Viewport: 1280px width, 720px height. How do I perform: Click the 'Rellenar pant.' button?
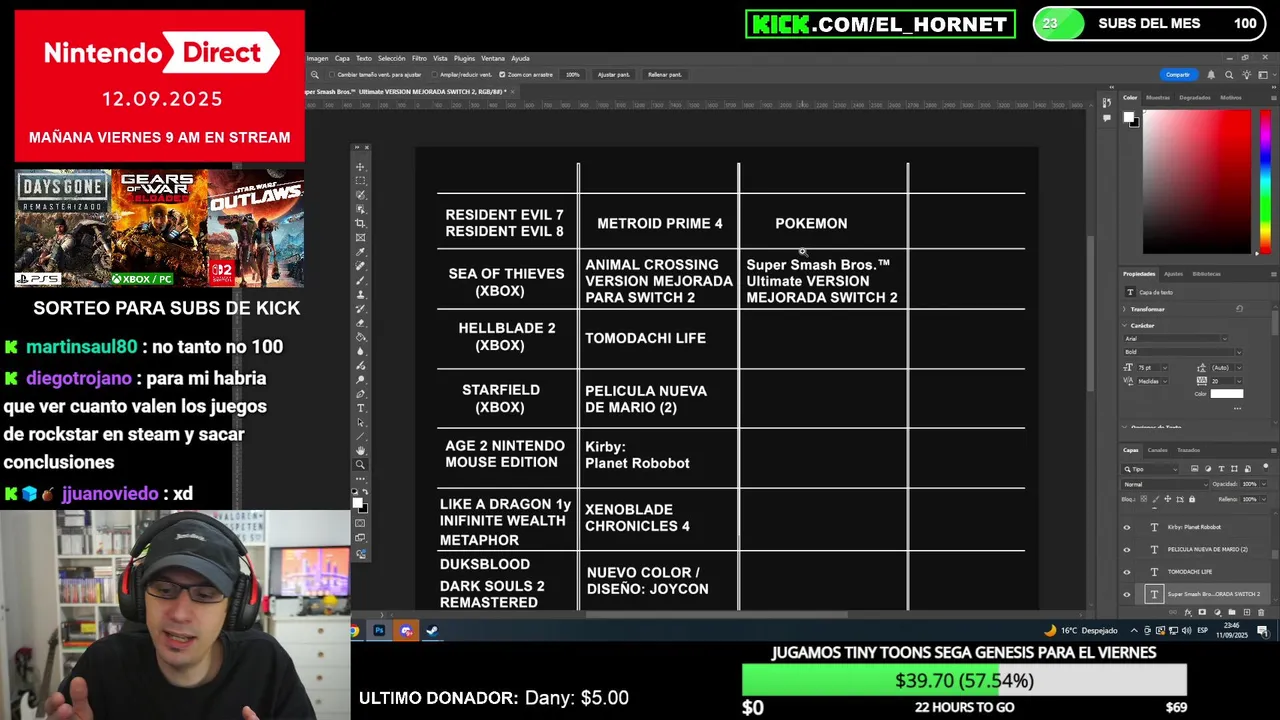pos(664,75)
